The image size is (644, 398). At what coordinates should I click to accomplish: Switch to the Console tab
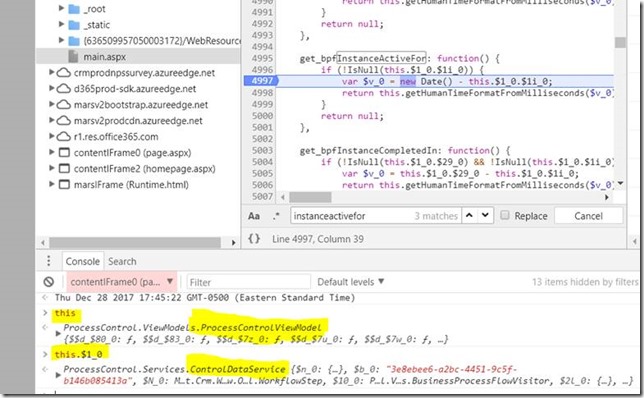(x=83, y=261)
